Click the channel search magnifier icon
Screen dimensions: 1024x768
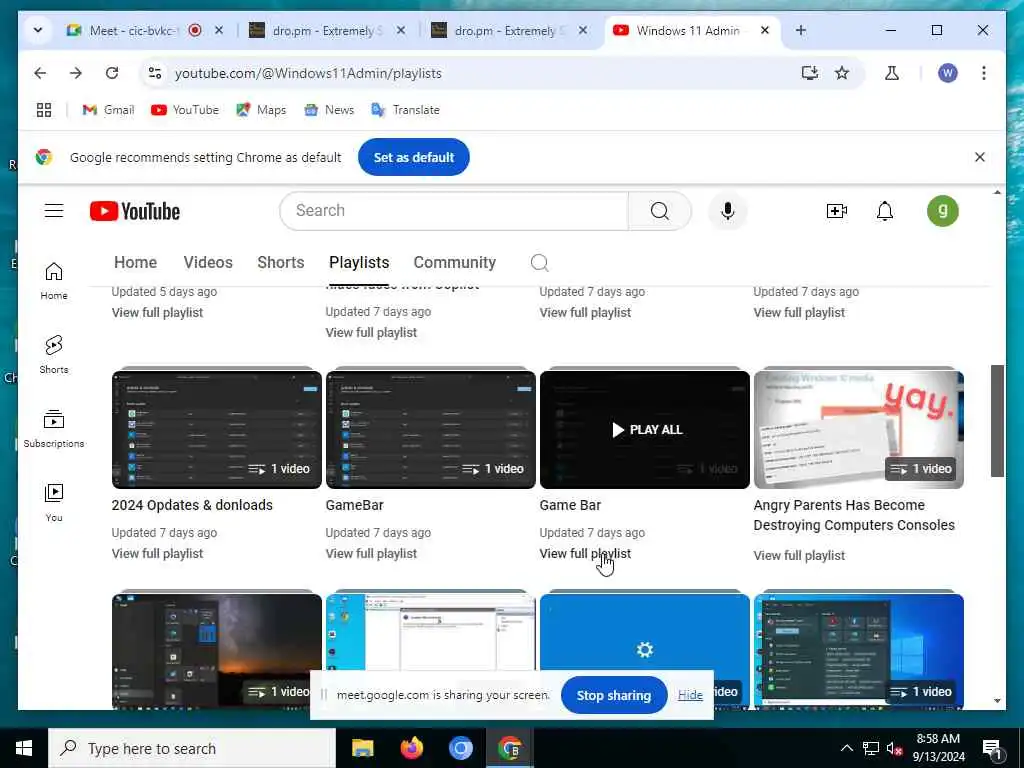point(539,263)
